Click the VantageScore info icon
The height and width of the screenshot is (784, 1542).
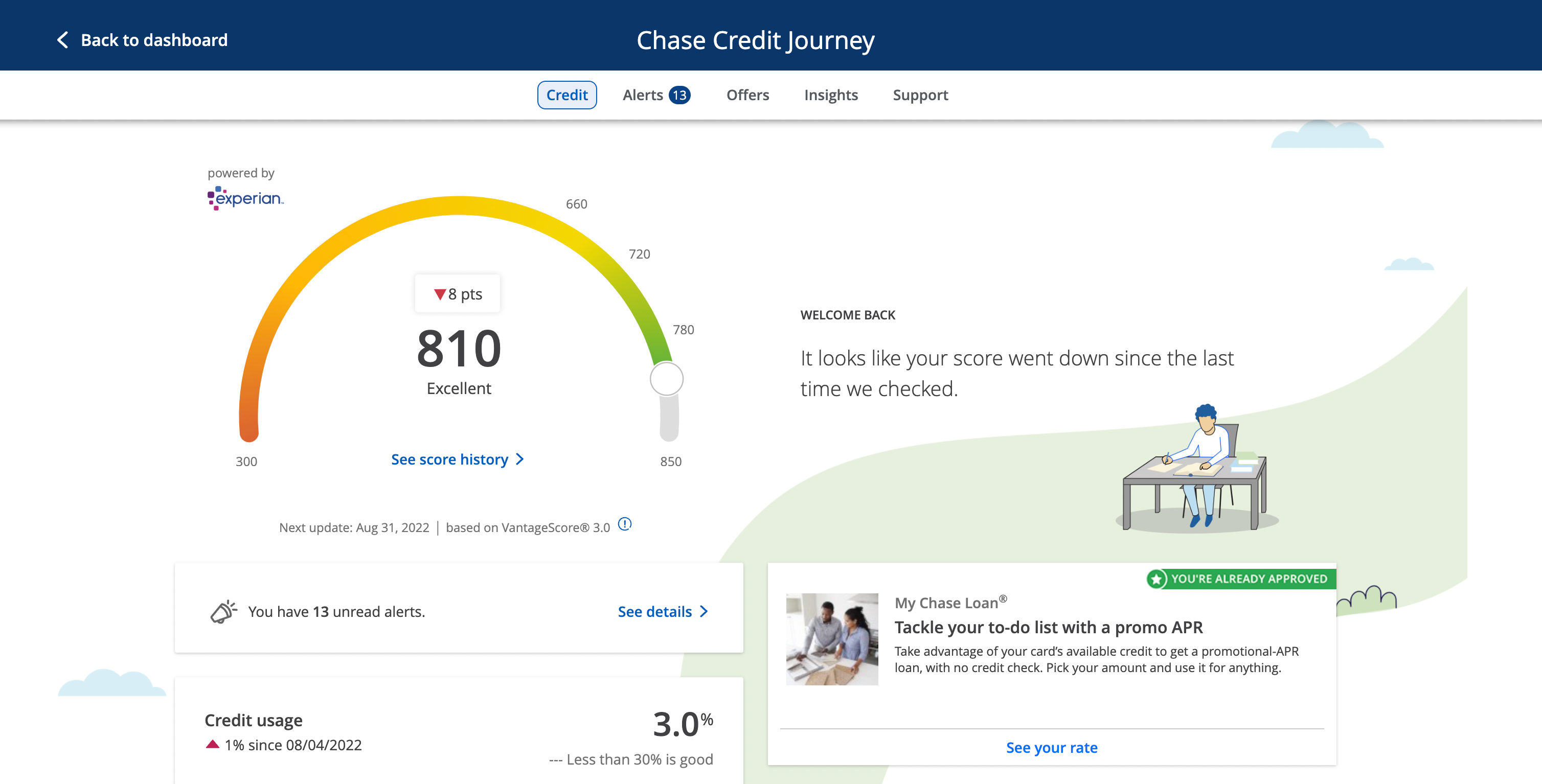pos(624,524)
